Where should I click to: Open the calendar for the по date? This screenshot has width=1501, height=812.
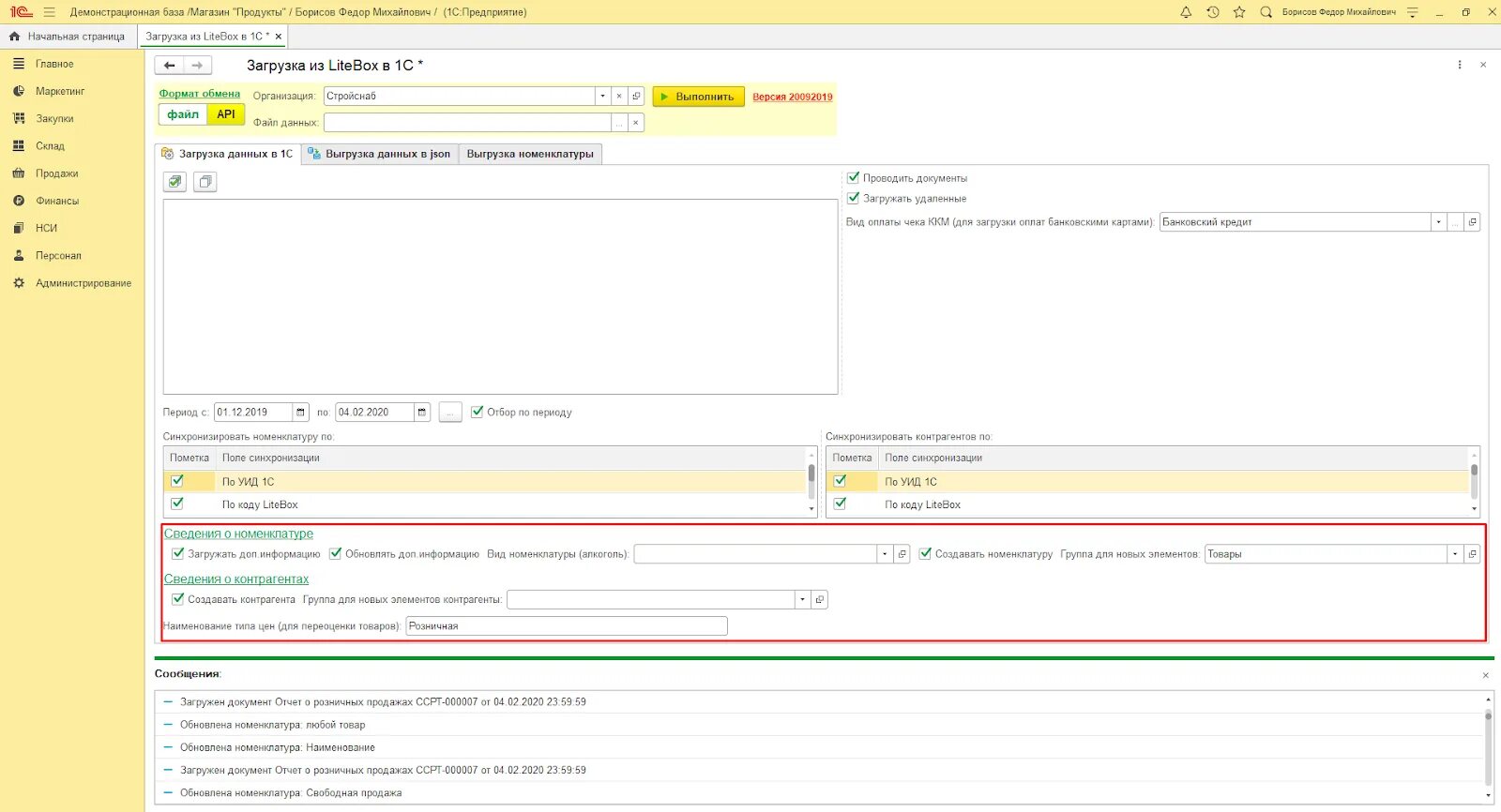422,413
